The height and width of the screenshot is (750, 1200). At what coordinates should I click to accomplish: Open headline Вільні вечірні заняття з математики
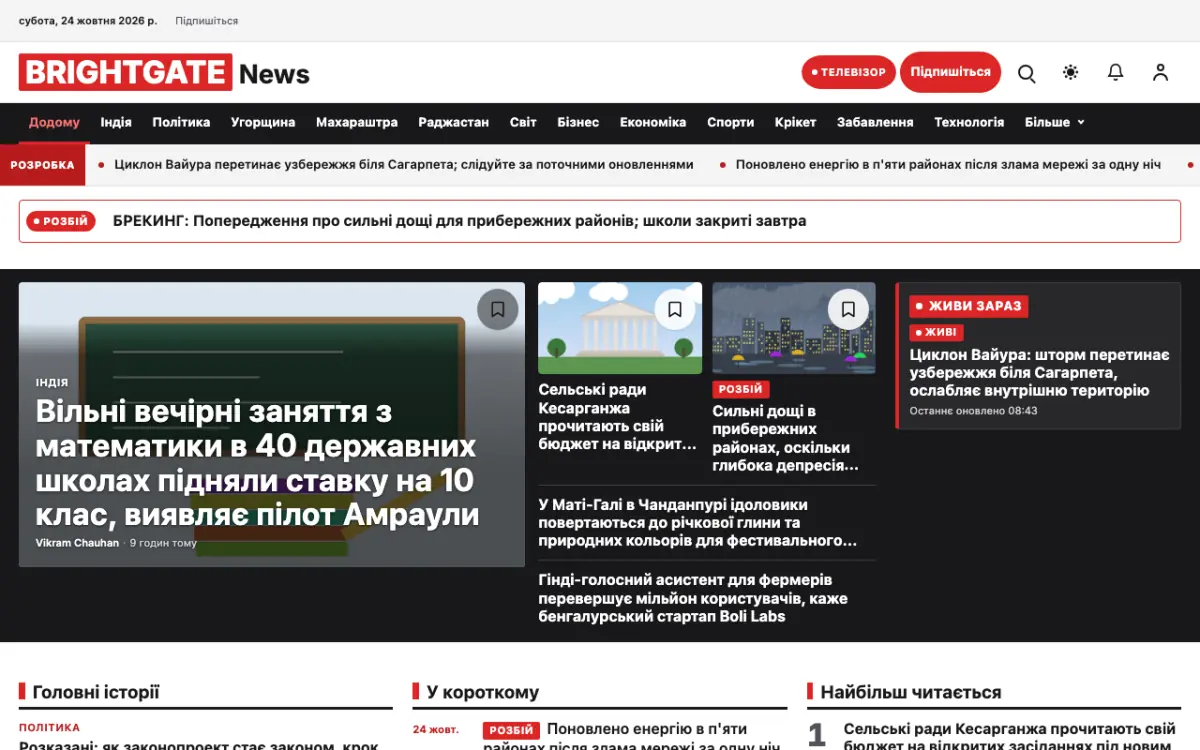(x=257, y=463)
